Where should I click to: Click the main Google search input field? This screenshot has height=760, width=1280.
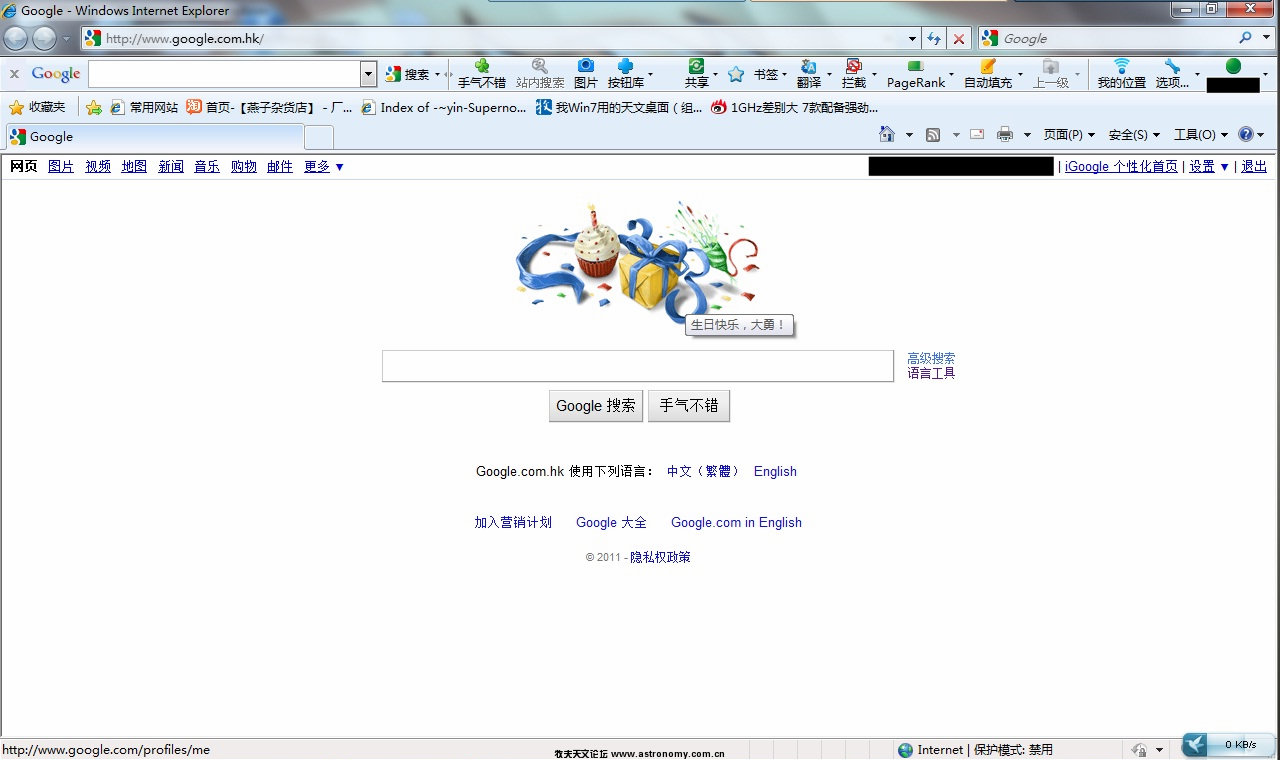point(638,366)
